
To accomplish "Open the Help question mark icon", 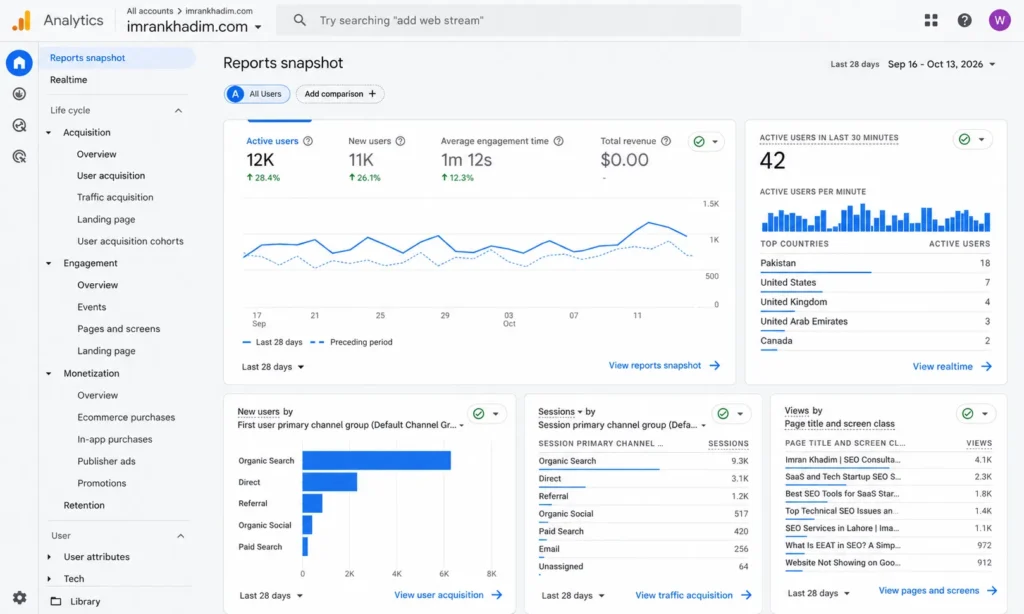I will (965, 20).
